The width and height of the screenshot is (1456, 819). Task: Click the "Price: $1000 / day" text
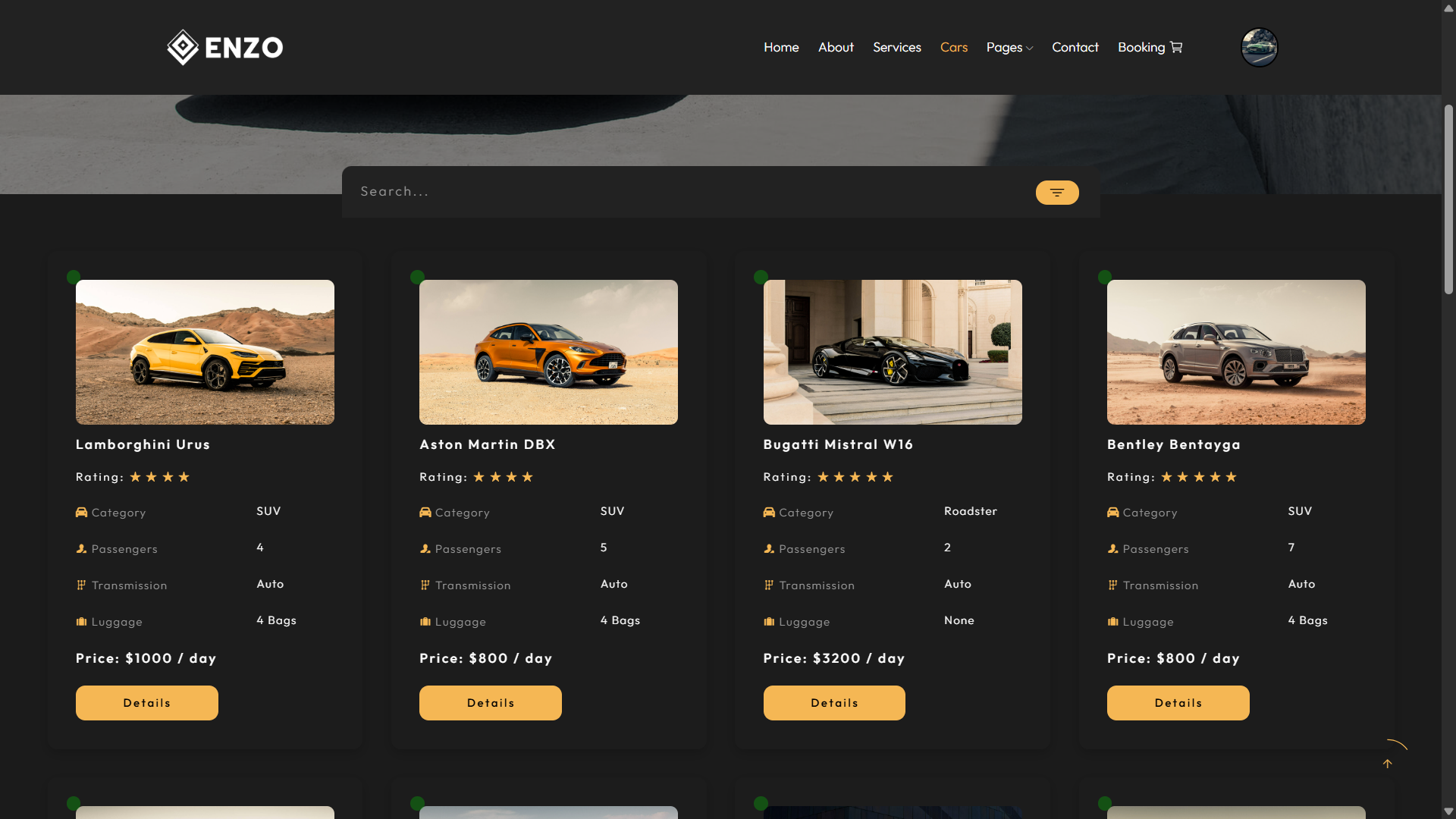click(146, 658)
